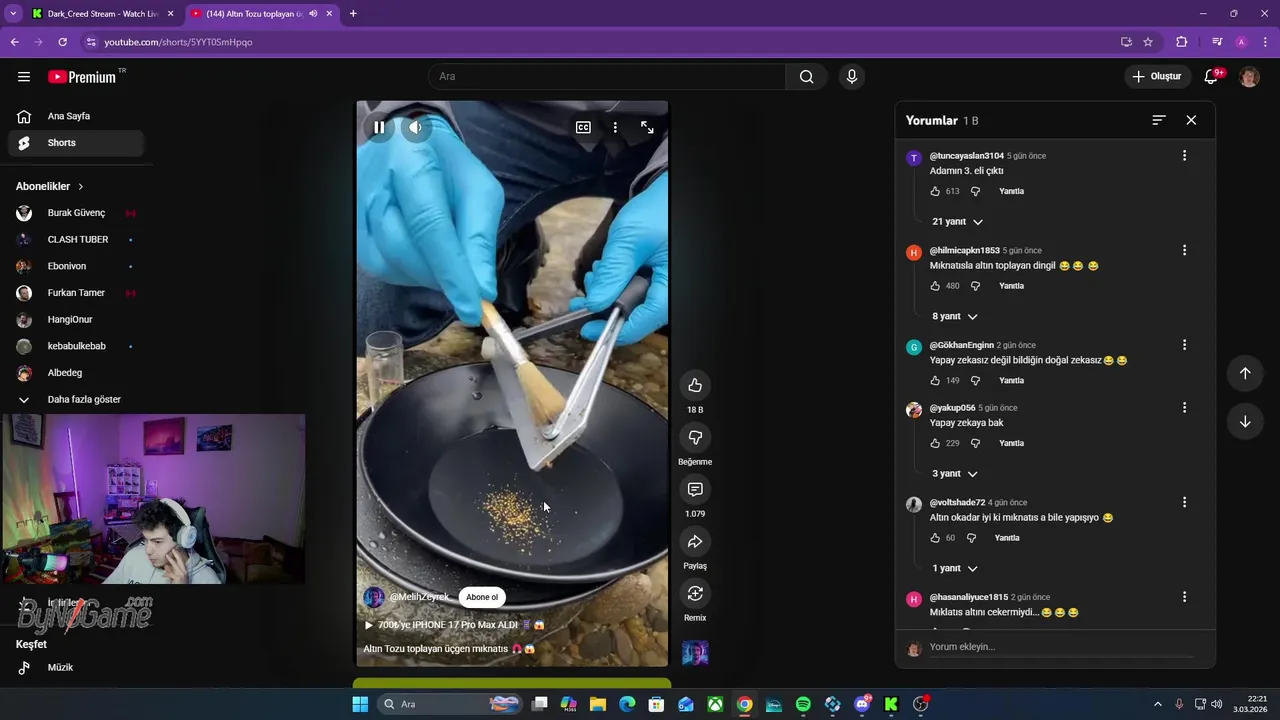
Task: Click the Oluştur create button
Action: click(x=1157, y=77)
